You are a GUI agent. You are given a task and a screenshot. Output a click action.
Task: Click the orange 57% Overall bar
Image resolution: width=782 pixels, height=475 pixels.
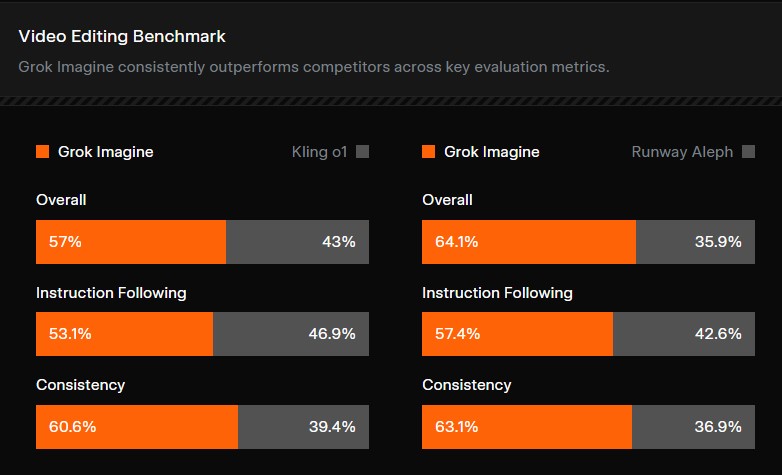click(131, 242)
